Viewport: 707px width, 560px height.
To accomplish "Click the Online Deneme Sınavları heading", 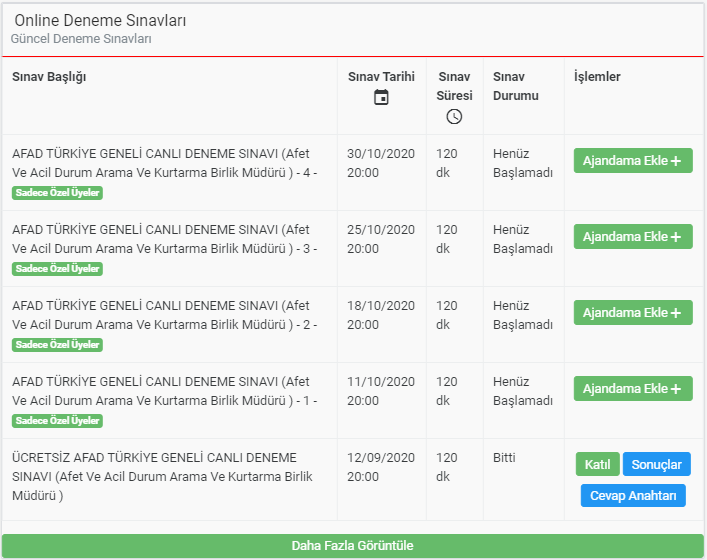I will tap(100, 20).
